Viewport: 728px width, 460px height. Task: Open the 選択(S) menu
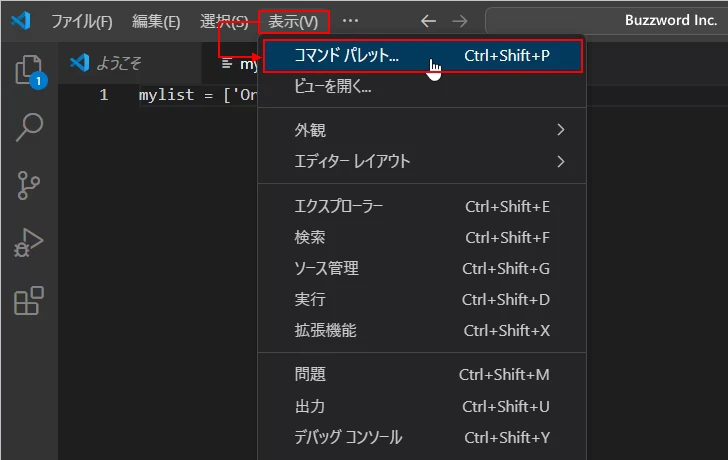click(x=224, y=21)
